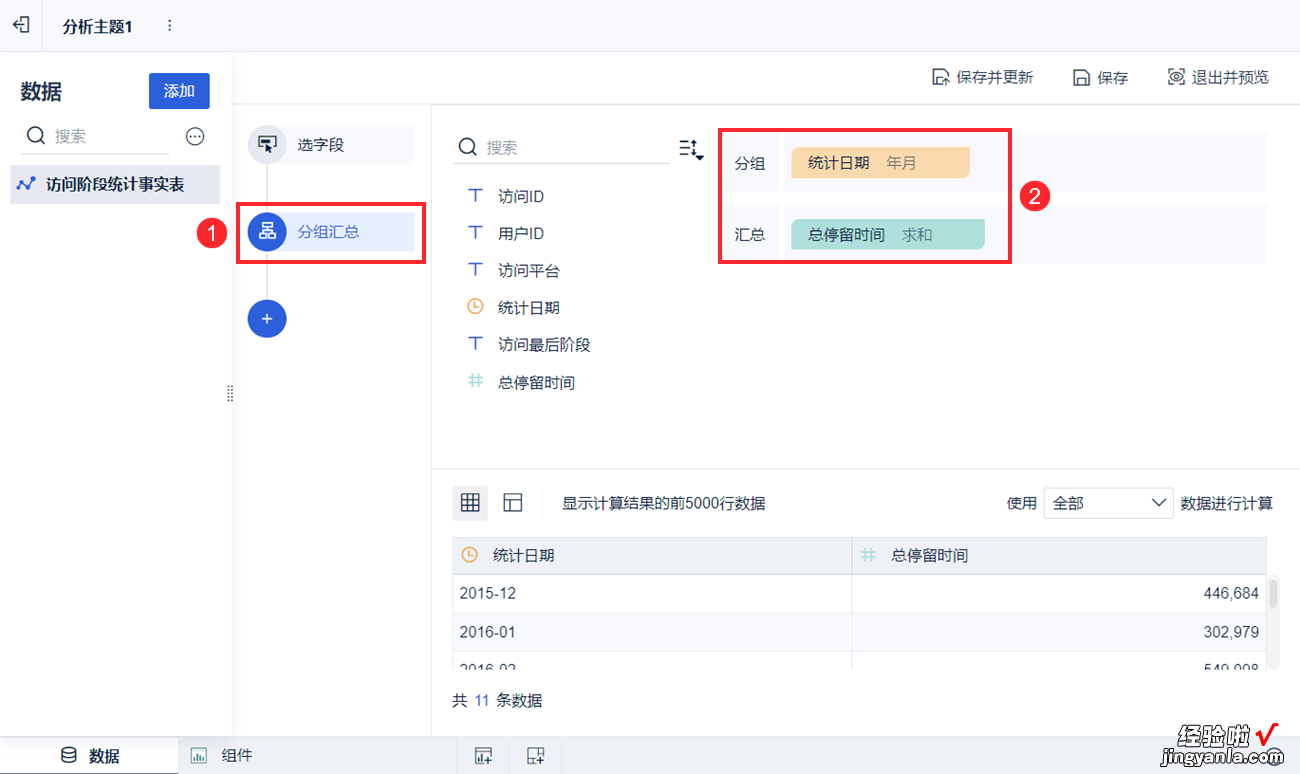Click the 446,684 cell

pyautogui.click(x=1059, y=593)
